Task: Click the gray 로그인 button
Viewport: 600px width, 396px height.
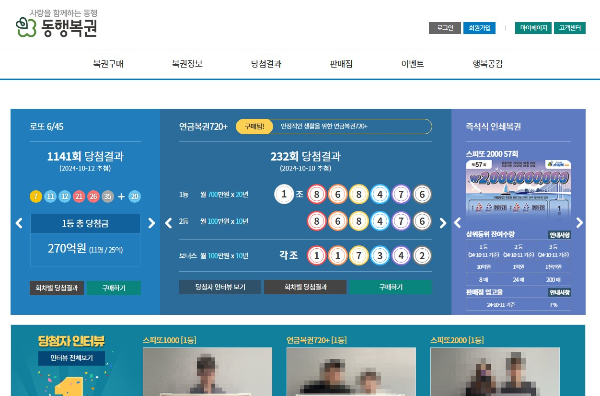Action: tap(445, 28)
